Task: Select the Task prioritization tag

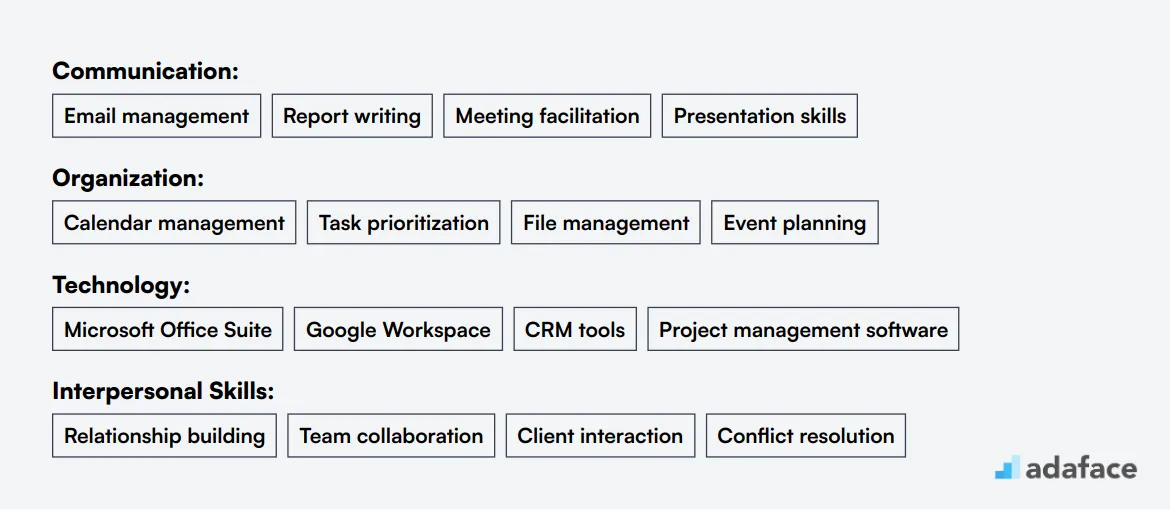Action: [x=404, y=223]
